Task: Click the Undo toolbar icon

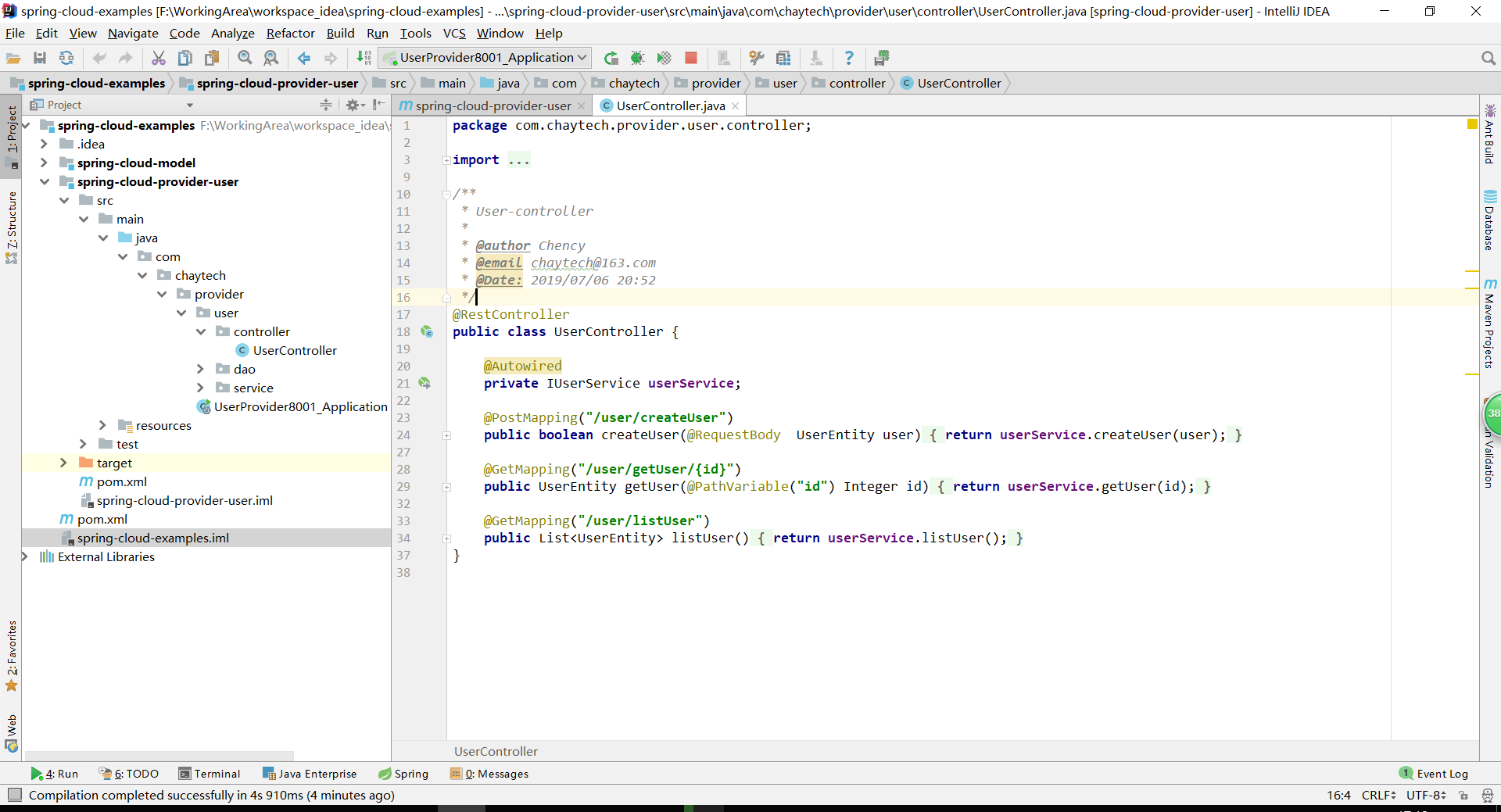Action: [99, 58]
